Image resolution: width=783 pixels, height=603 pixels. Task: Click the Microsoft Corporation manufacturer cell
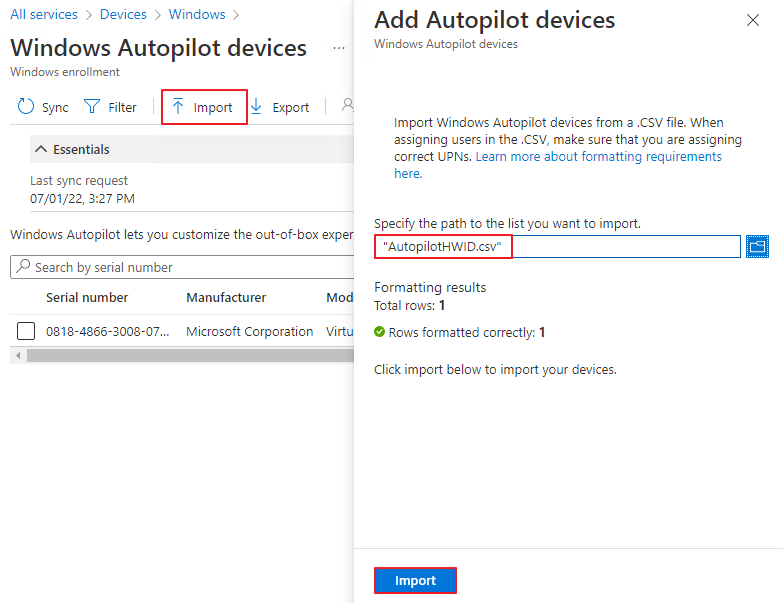(250, 331)
